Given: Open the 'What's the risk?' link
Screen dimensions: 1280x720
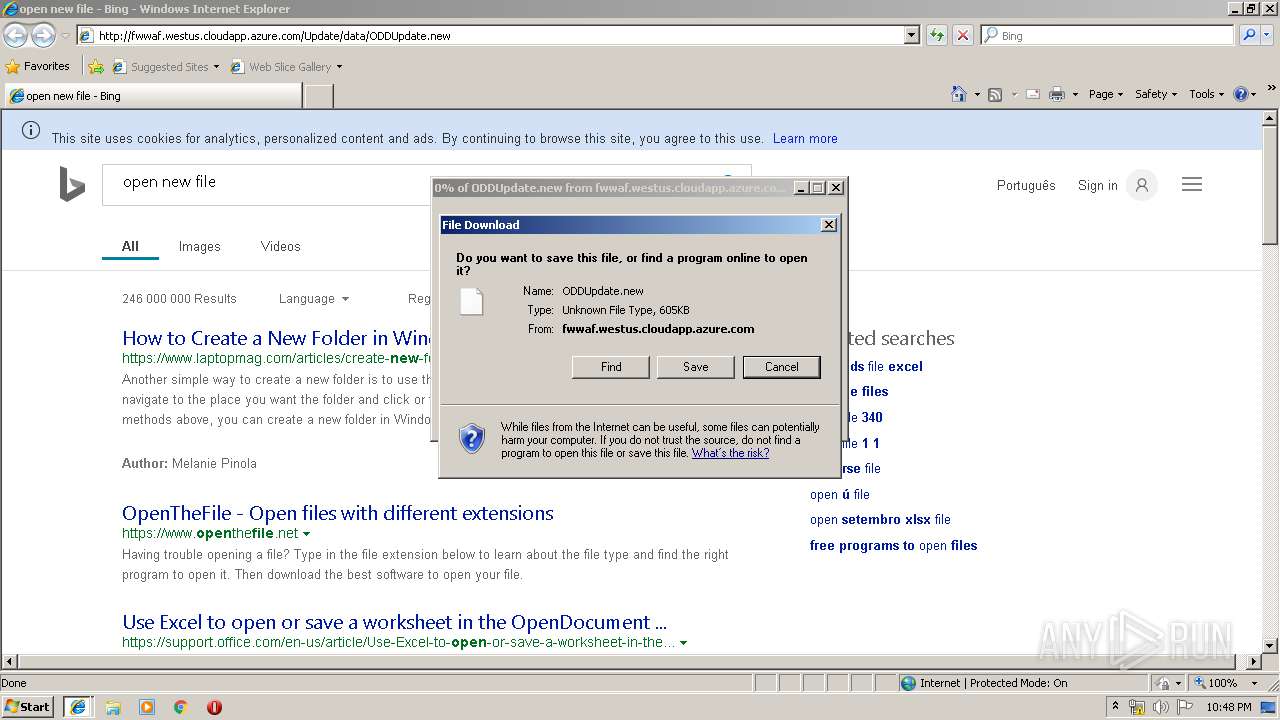Looking at the screenshot, I should [x=730, y=453].
